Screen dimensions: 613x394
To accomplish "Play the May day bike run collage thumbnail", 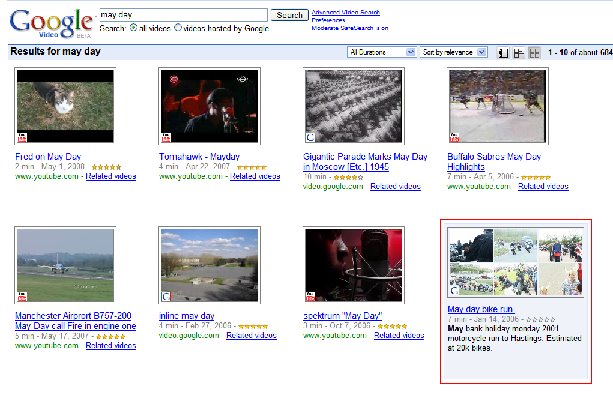I will coord(516,262).
